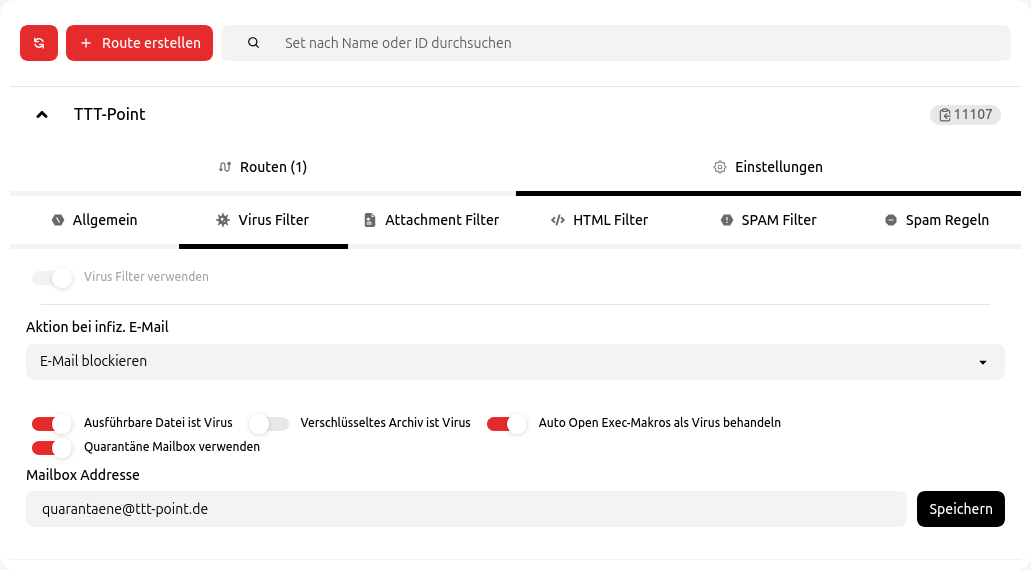Viewport: 1031px width, 570px height.
Task: Open the Aktion bei infiz. E-Mail dropdown
Action: pyautogui.click(x=515, y=362)
